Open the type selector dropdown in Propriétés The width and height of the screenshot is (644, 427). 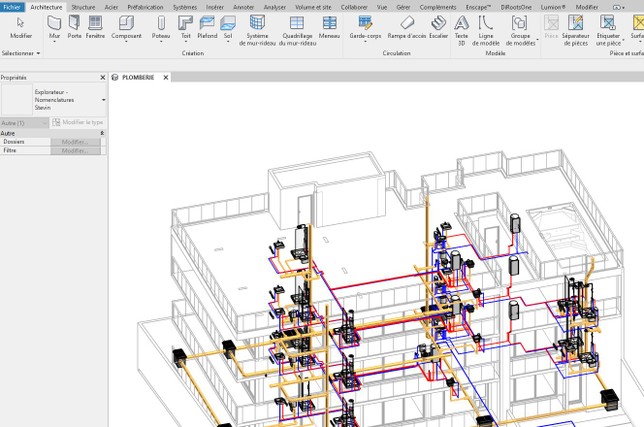(103, 100)
